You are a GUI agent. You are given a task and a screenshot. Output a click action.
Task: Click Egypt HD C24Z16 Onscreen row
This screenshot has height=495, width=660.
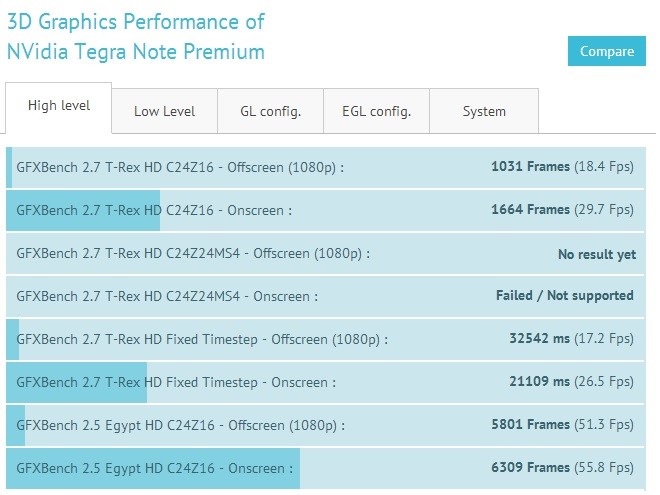pyautogui.click(x=325, y=468)
